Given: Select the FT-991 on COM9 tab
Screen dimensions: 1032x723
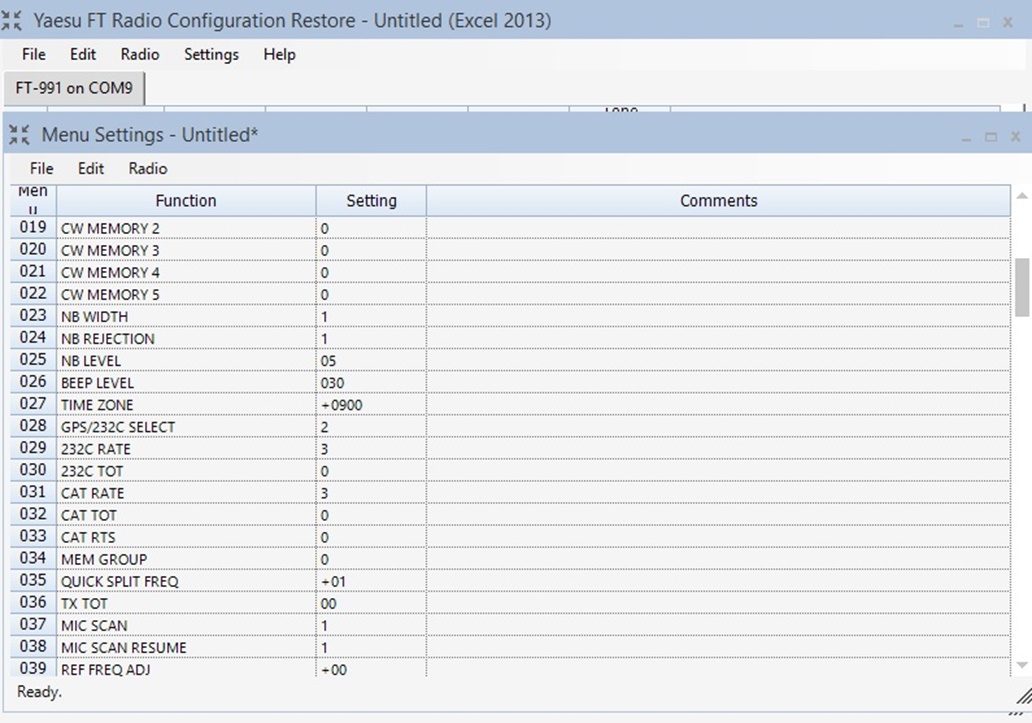Looking at the screenshot, I should pos(74,88).
